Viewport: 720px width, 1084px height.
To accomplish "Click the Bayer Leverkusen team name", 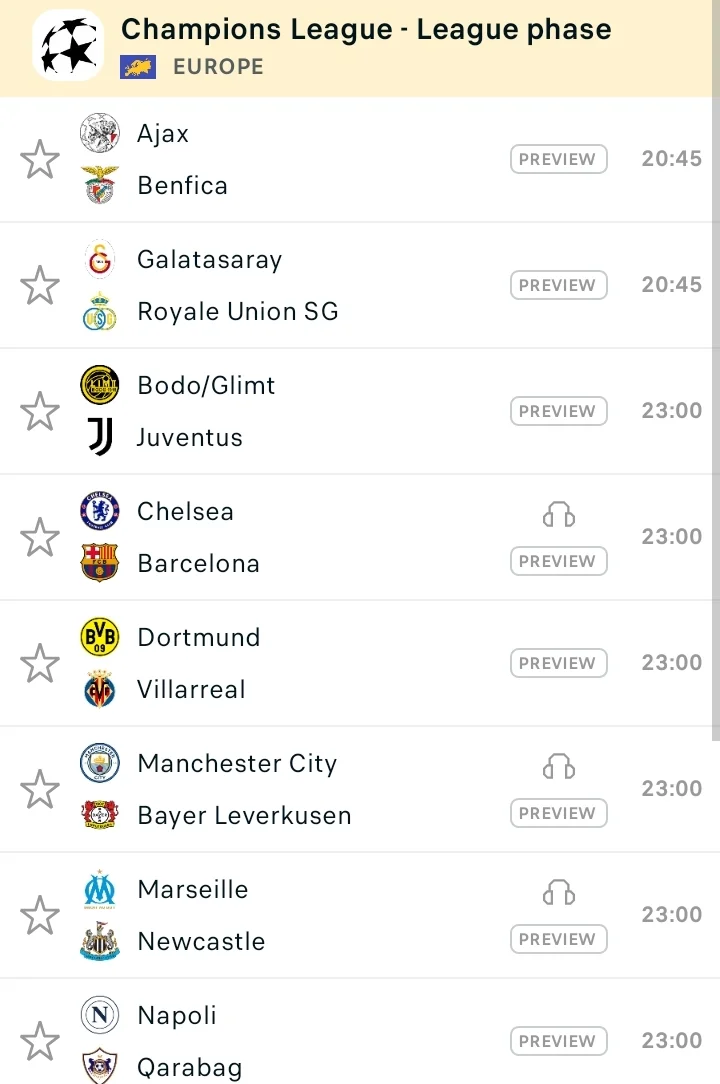I will (x=244, y=815).
